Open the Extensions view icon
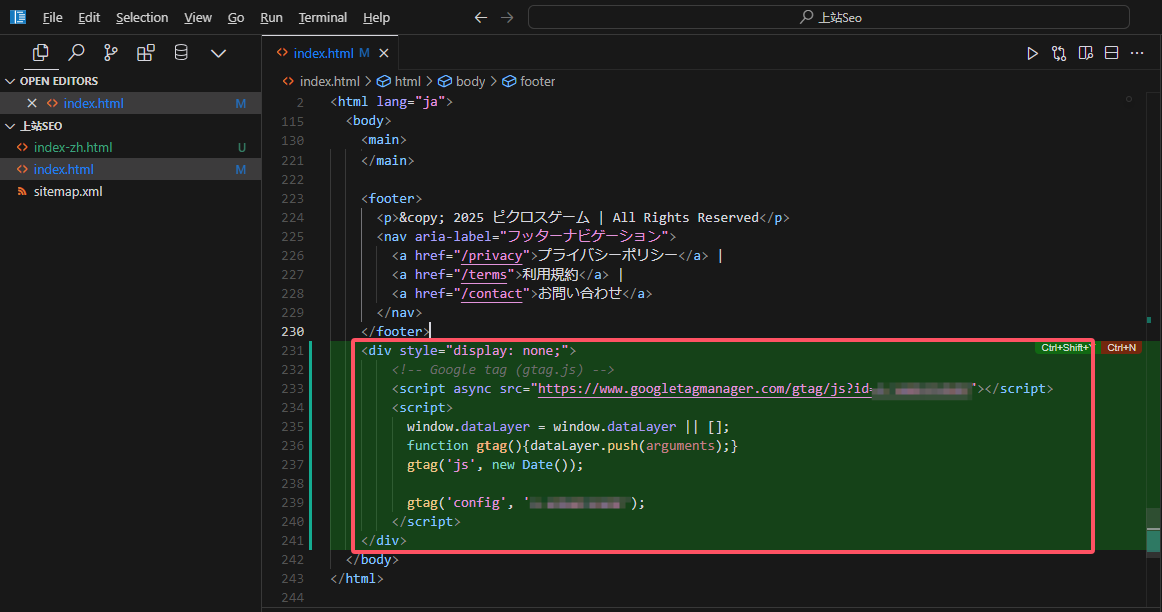This screenshot has height=612, width=1162. pyautogui.click(x=146, y=53)
